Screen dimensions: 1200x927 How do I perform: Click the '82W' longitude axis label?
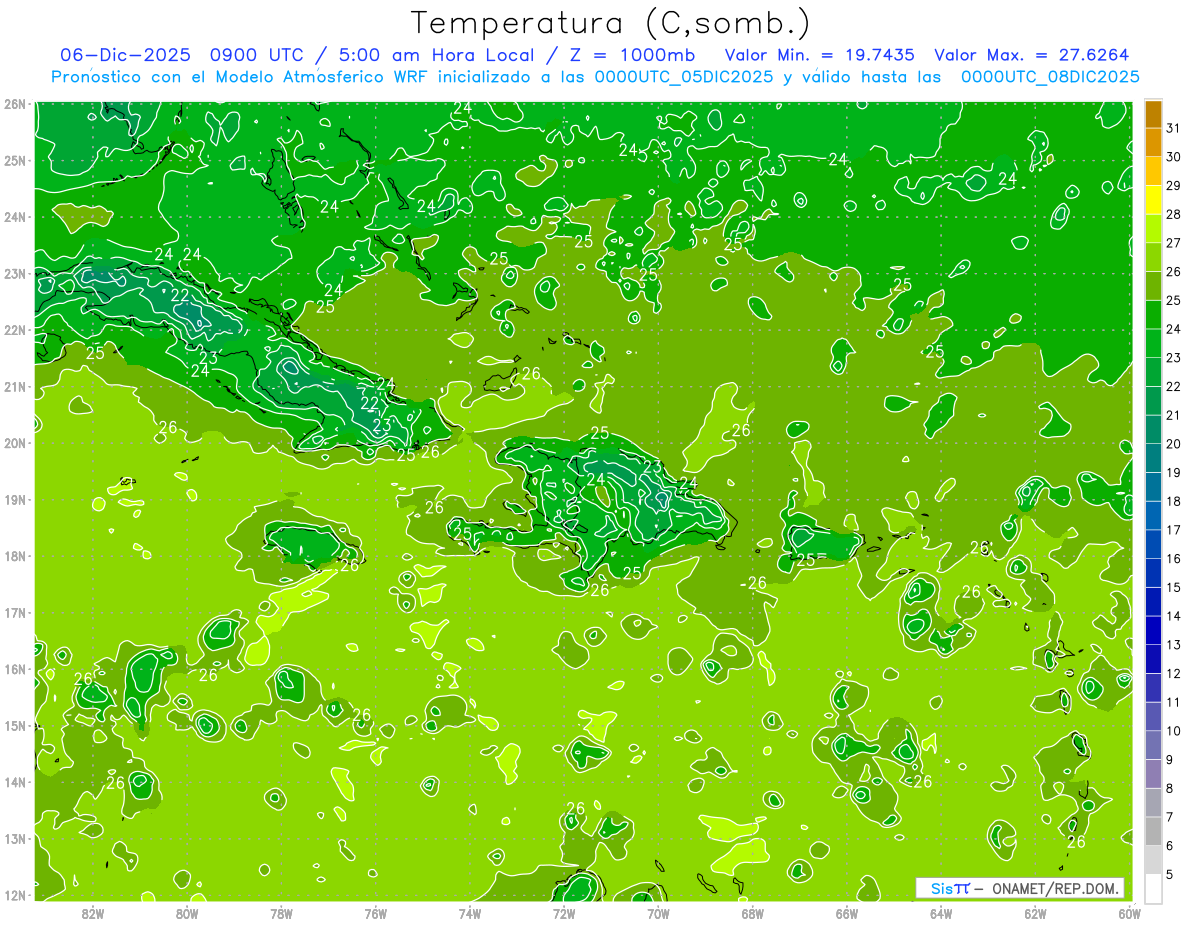[93, 913]
